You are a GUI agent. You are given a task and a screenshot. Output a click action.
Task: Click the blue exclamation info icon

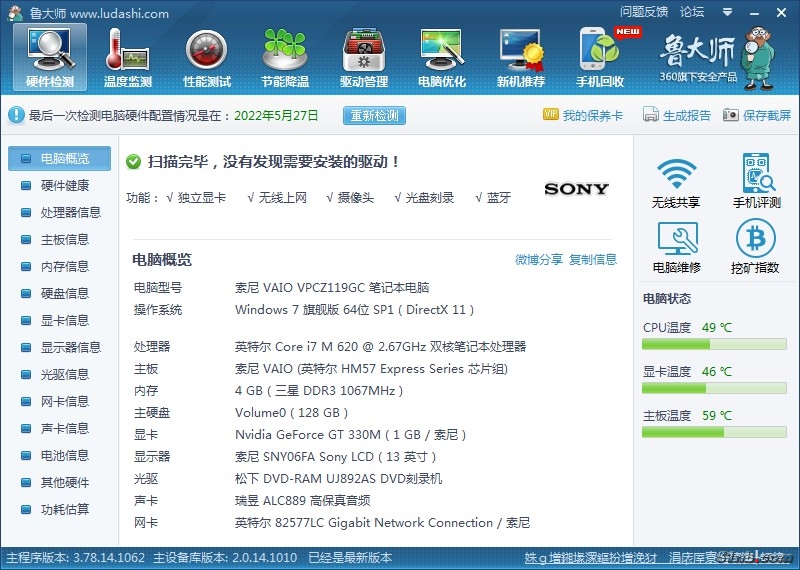[x=16, y=115]
